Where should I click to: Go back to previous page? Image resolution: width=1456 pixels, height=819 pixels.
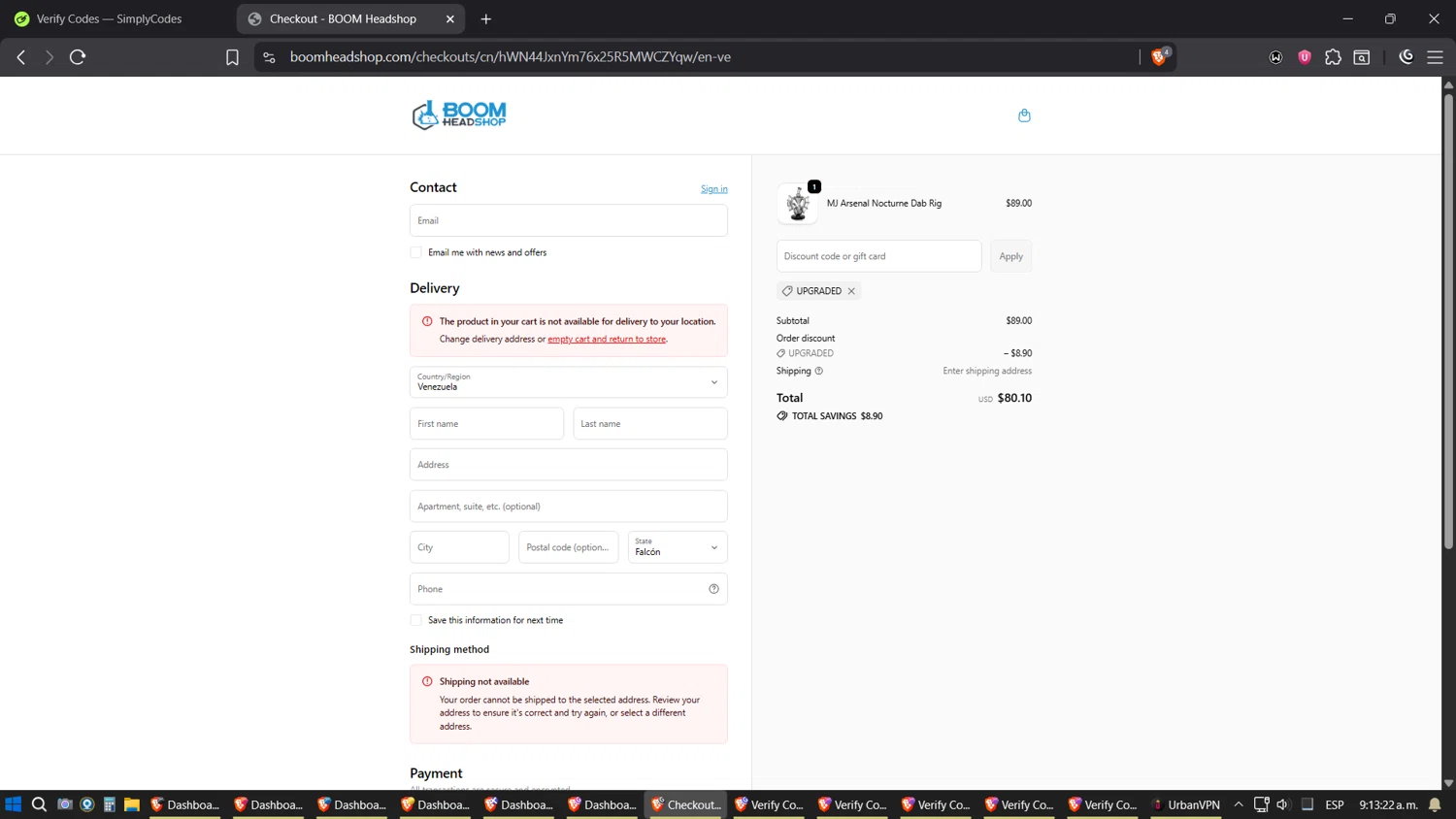tap(21, 57)
